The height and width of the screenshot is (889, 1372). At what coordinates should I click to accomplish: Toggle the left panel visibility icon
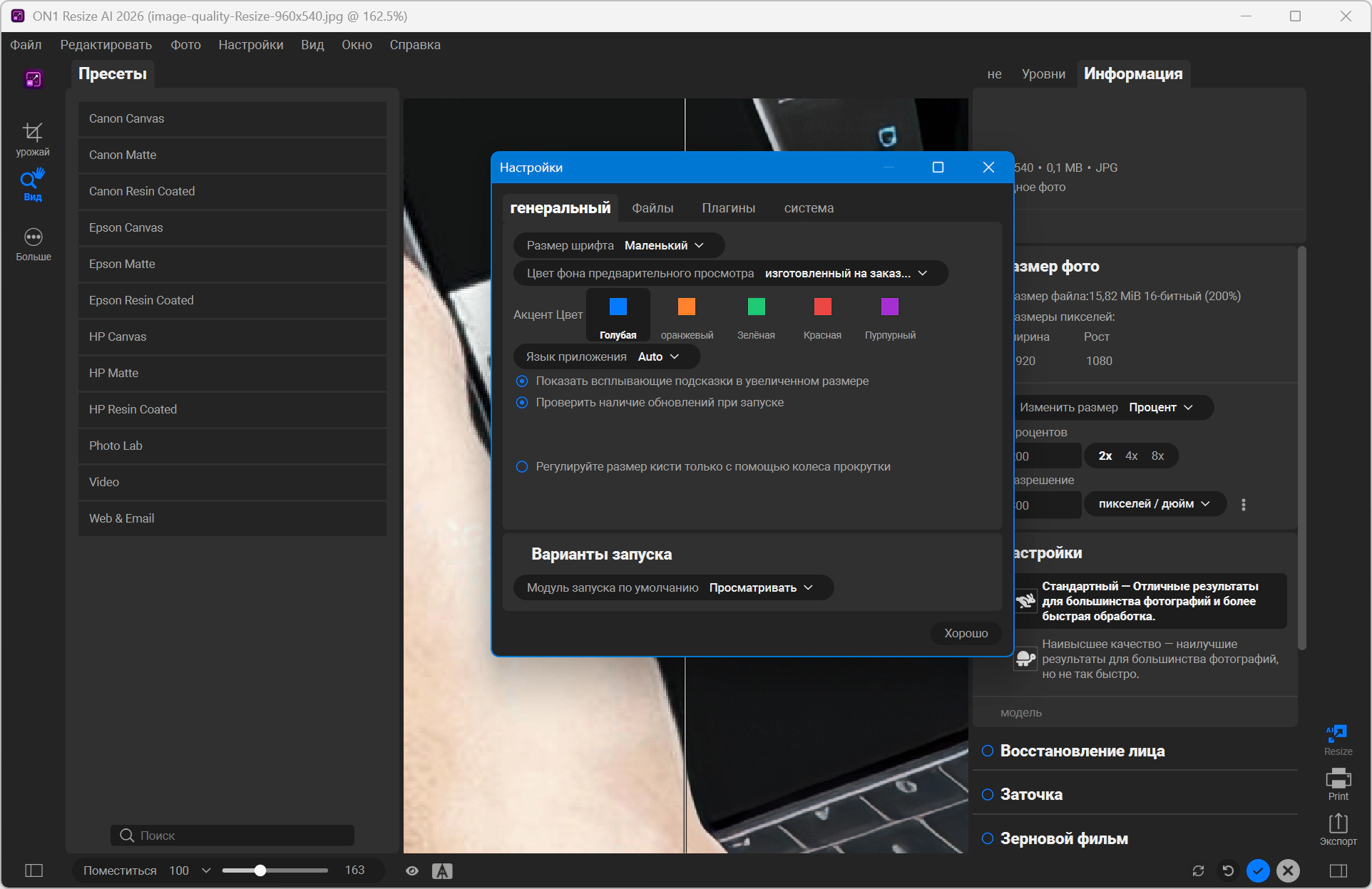click(x=34, y=870)
